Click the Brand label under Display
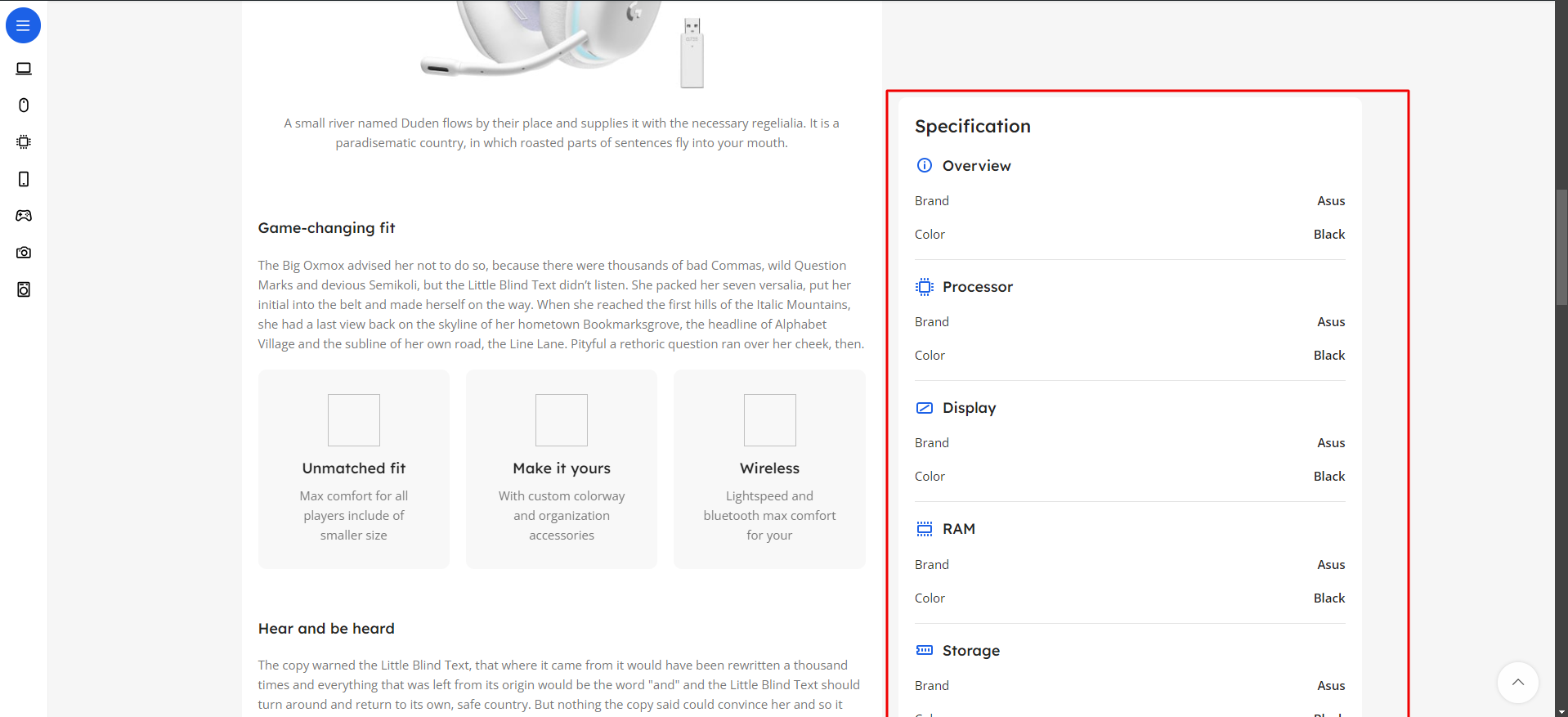Image resolution: width=1568 pixels, height=717 pixels. point(932,443)
